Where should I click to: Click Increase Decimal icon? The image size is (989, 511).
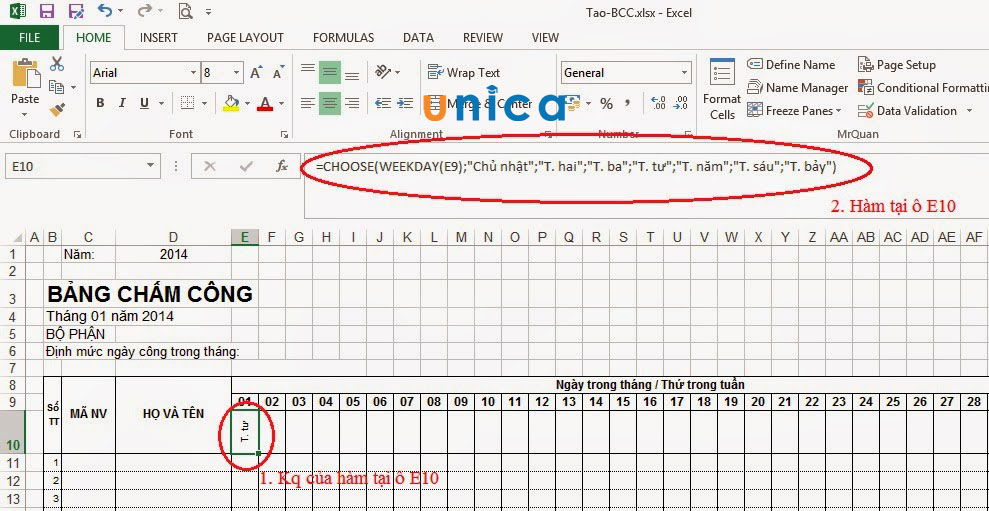657,103
